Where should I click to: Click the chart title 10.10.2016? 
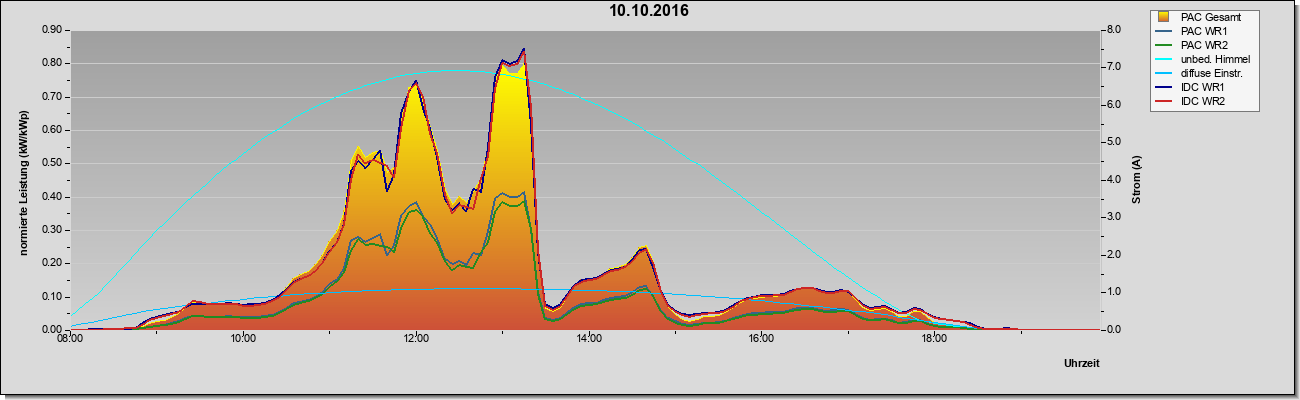coord(649,11)
